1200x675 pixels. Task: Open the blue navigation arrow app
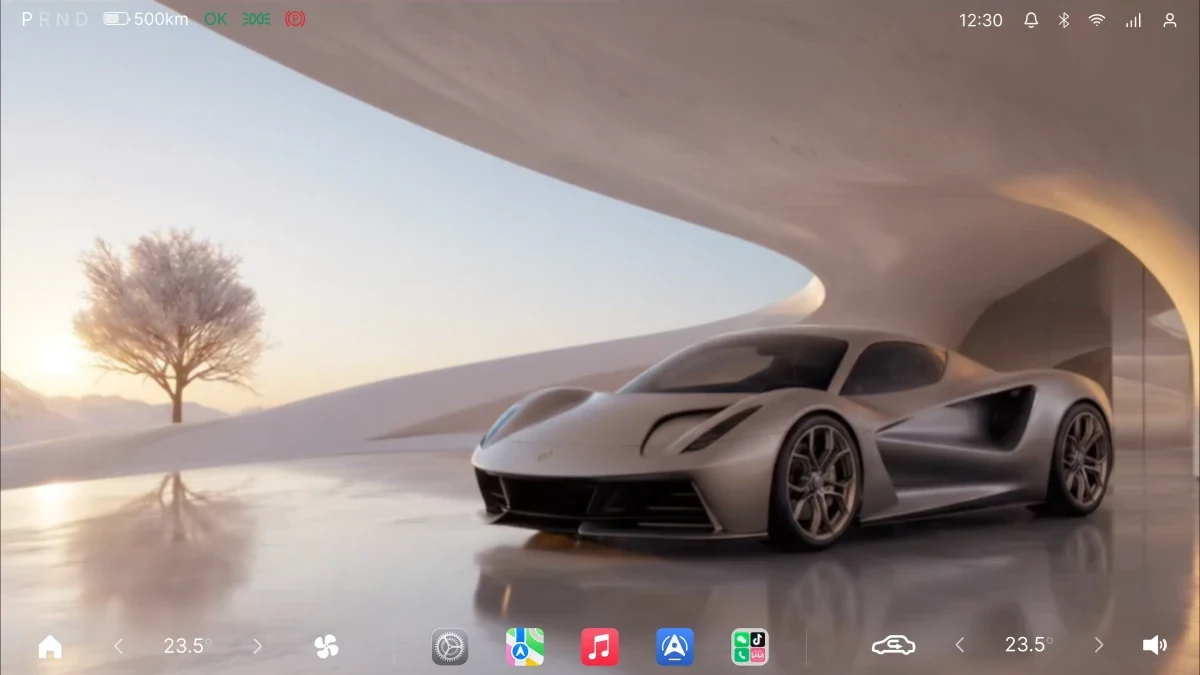(675, 647)
